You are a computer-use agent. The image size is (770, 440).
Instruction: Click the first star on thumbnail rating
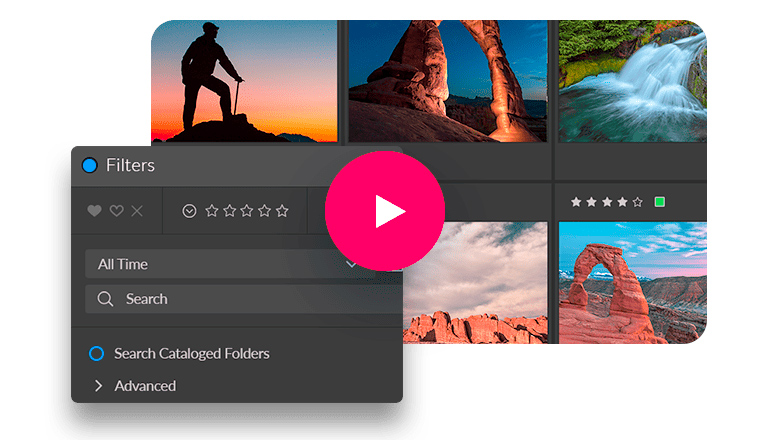pyautogui.click(x=576, y=202)
